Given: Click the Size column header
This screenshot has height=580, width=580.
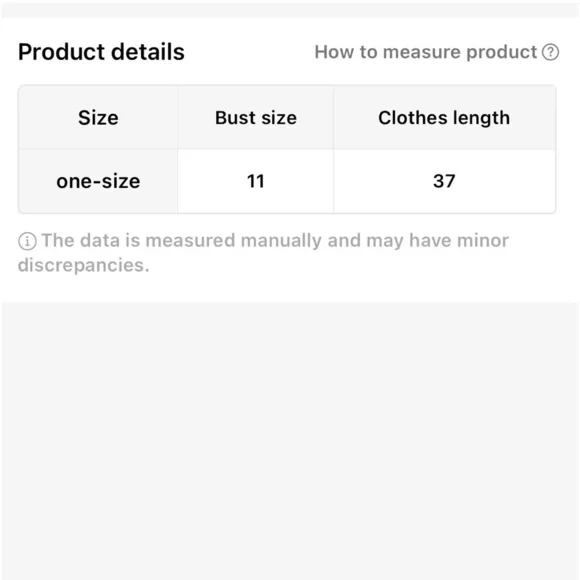Looking at the screenshot, I should 98,118.
